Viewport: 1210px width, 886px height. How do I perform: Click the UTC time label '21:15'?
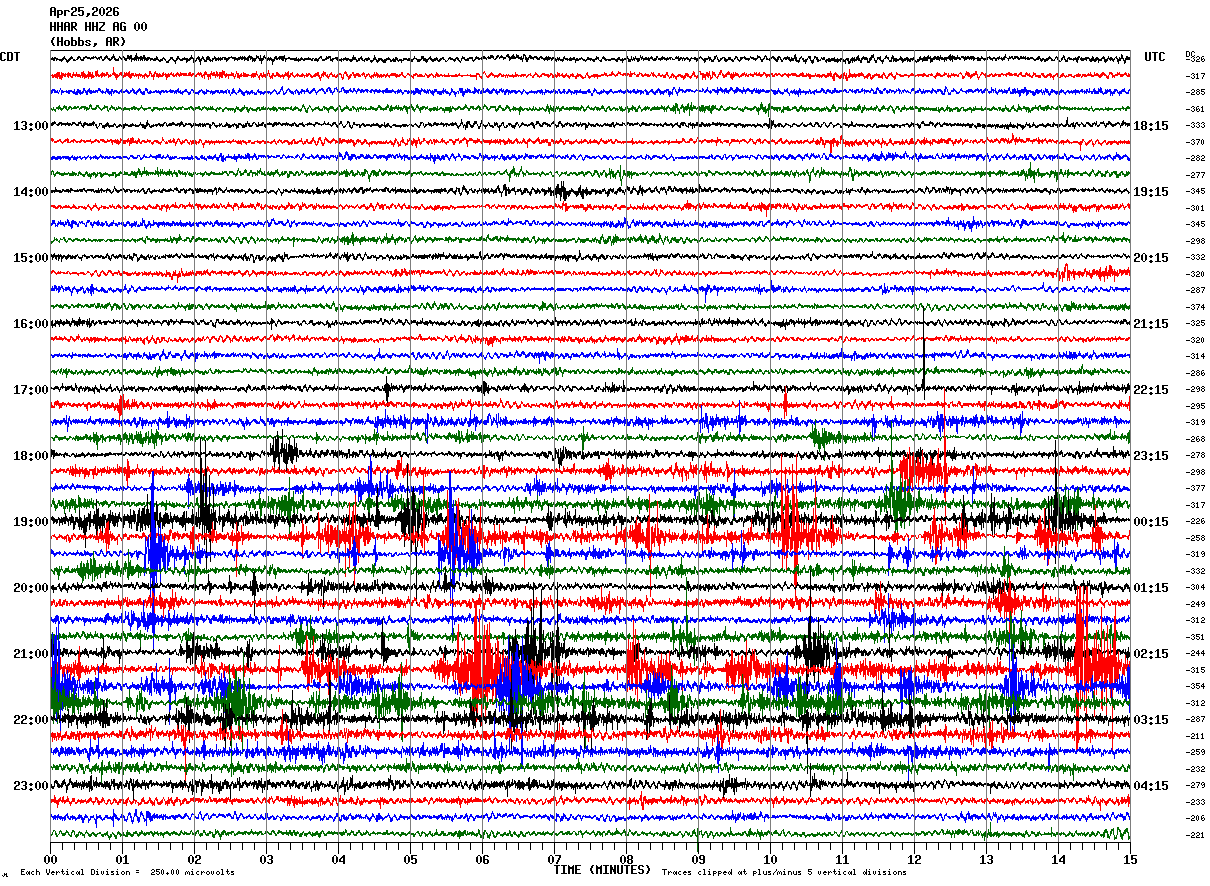click(1151, 324)
